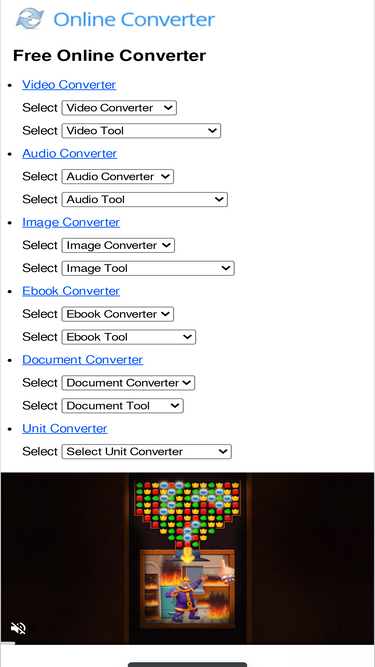The image size is (375, 667).
Task: Expand the Ebook Tool dropdown
Action: (x=128, y=337)
